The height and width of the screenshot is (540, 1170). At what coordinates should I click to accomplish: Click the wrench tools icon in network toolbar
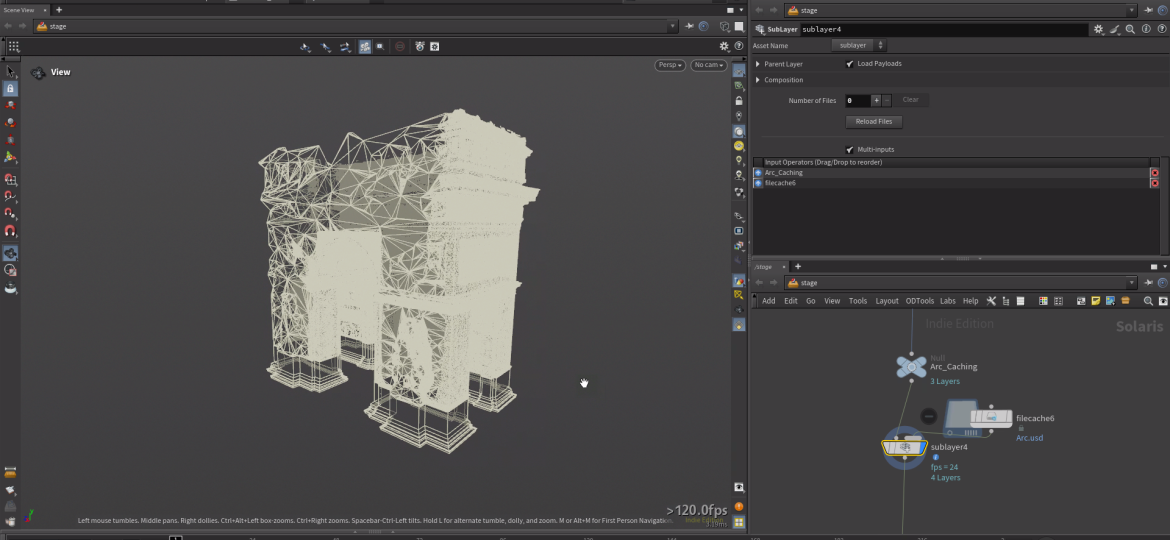991,301
